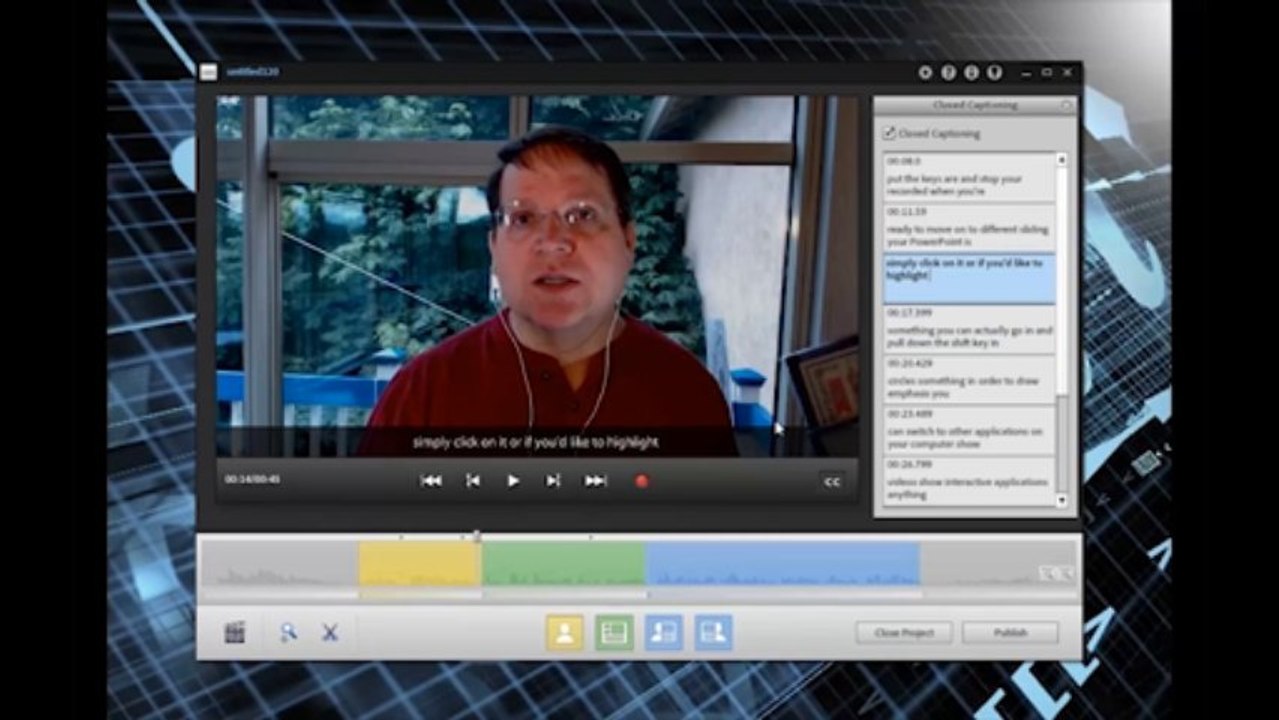
Task: Select the pan and zoom magnifier tool
Action: [x=288, y=632]
